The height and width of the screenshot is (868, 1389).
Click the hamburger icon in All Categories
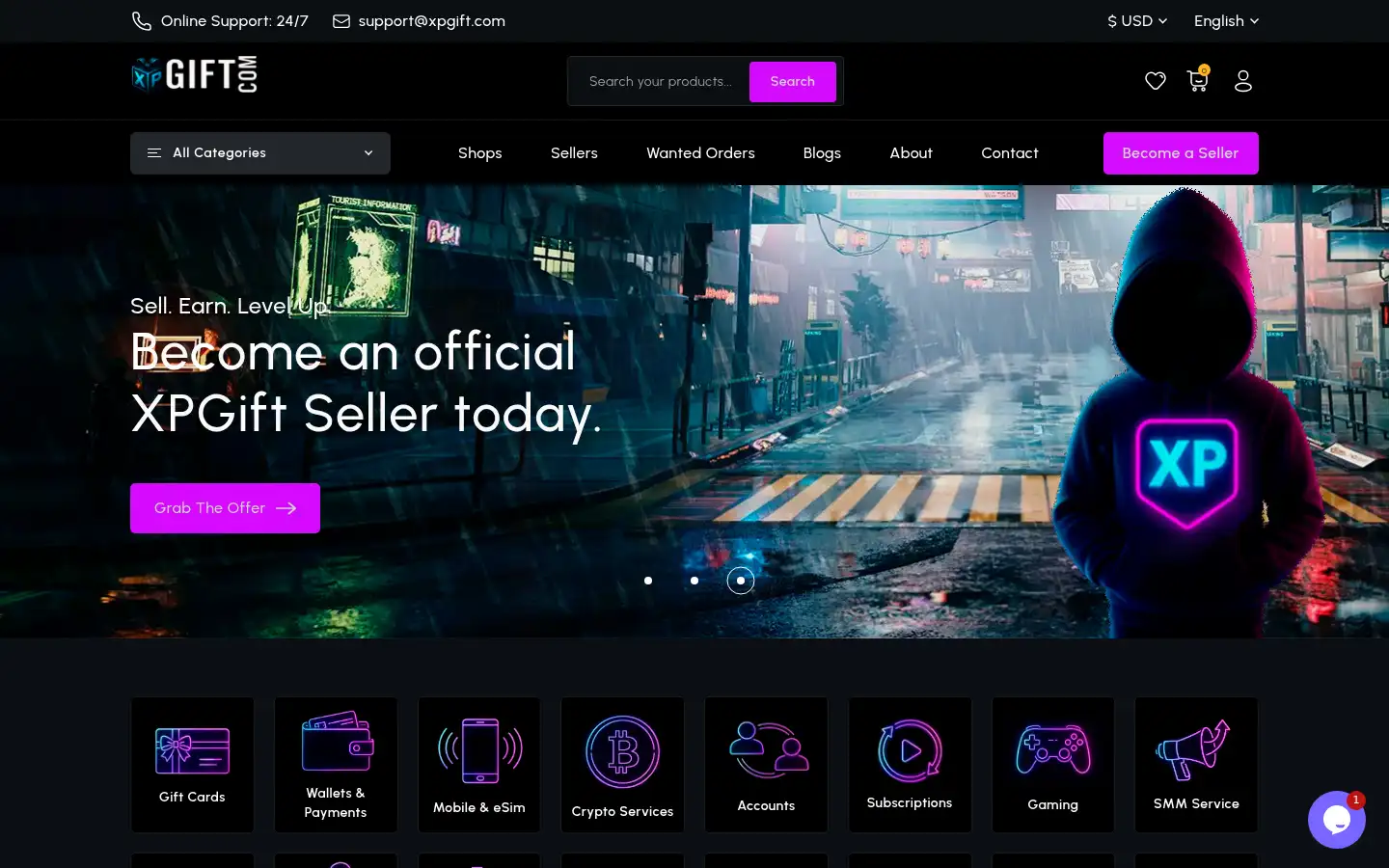pos(154,153)
